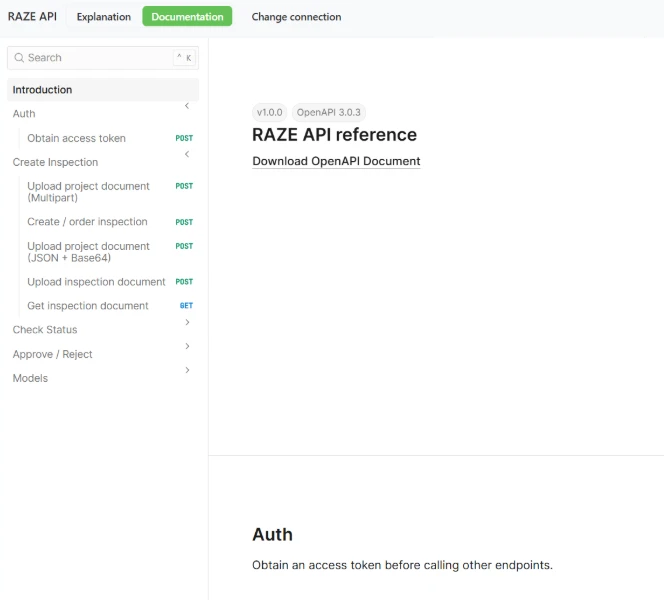Screen dimensions: 664x600
Task: Open the Explanation tab
Action: coord(104,17)
